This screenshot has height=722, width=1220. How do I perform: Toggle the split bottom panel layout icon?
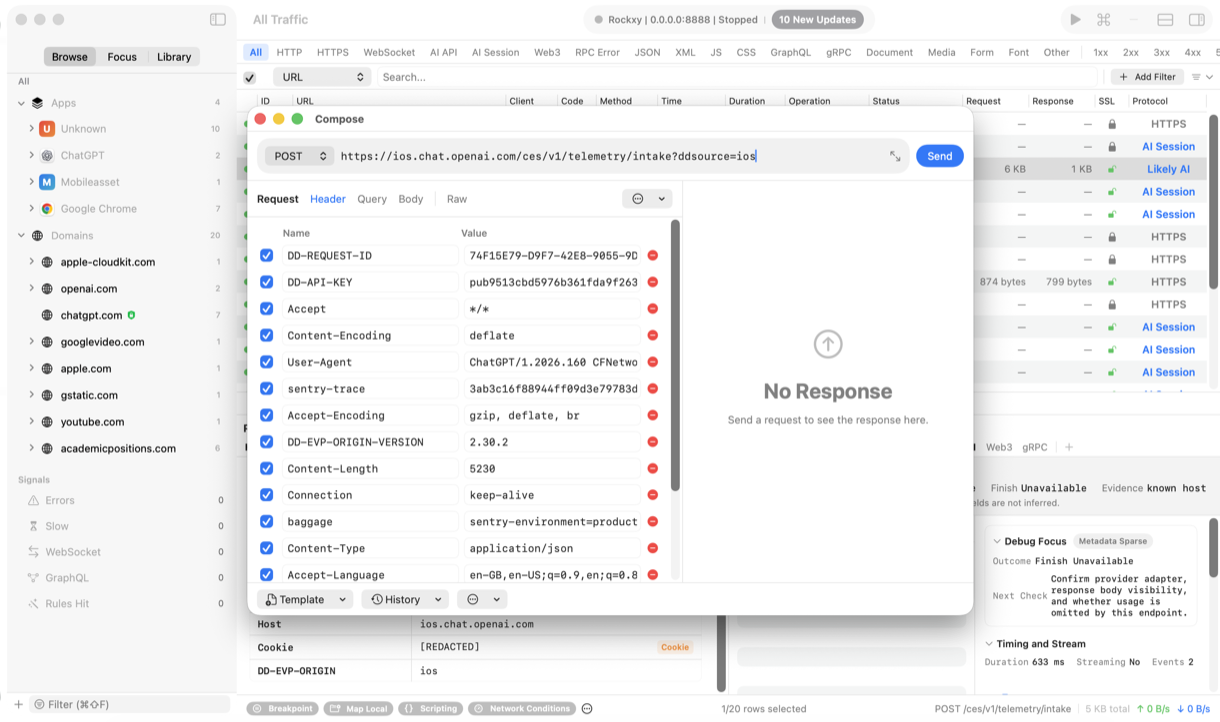[x=1165, y=19]
